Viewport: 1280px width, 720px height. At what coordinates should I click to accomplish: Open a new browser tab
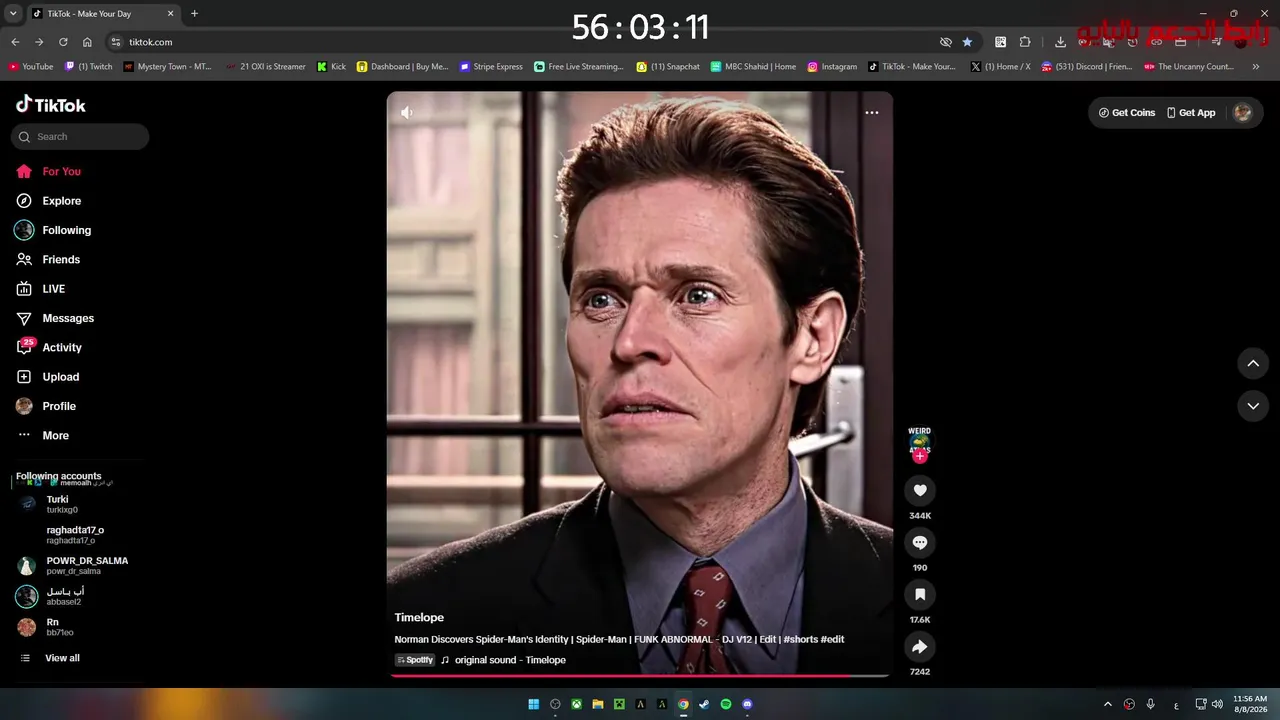[x=194, y=14]
